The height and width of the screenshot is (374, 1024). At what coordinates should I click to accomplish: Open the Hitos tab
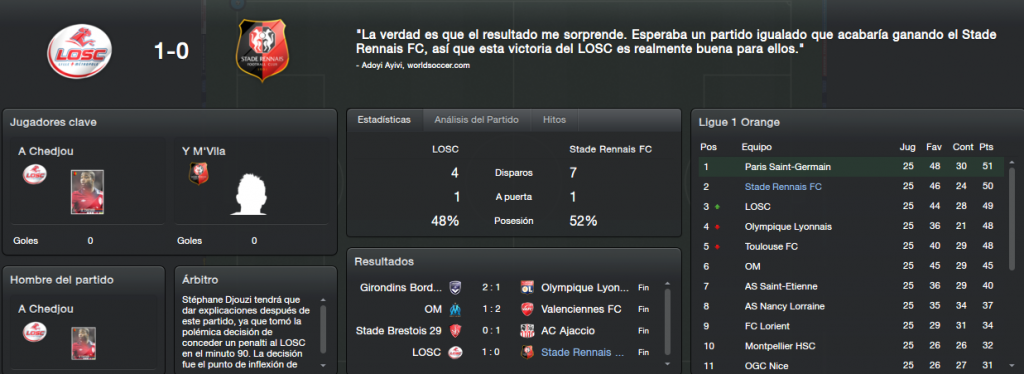553,120
